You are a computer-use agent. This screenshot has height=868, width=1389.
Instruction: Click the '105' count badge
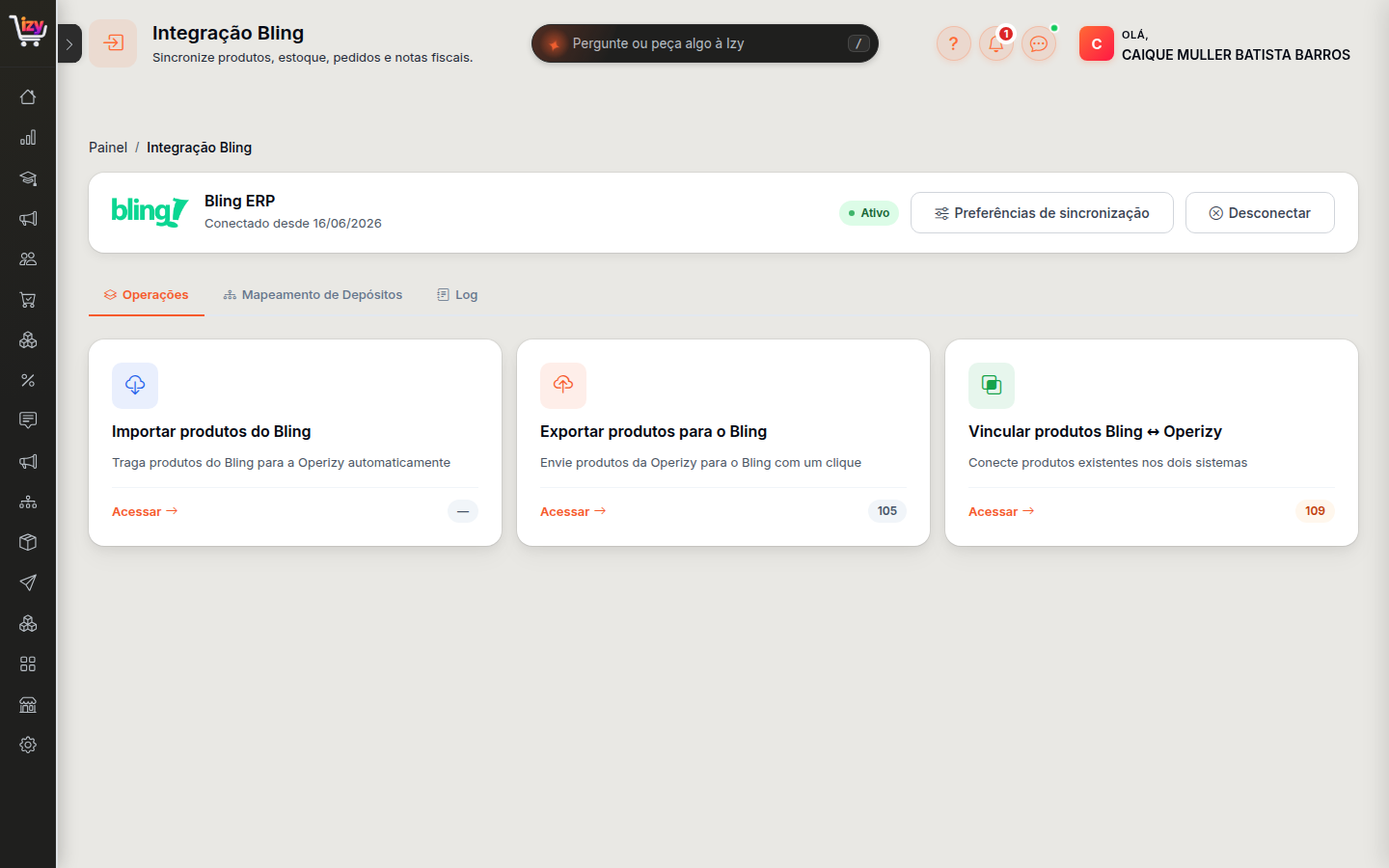point(887,511)
